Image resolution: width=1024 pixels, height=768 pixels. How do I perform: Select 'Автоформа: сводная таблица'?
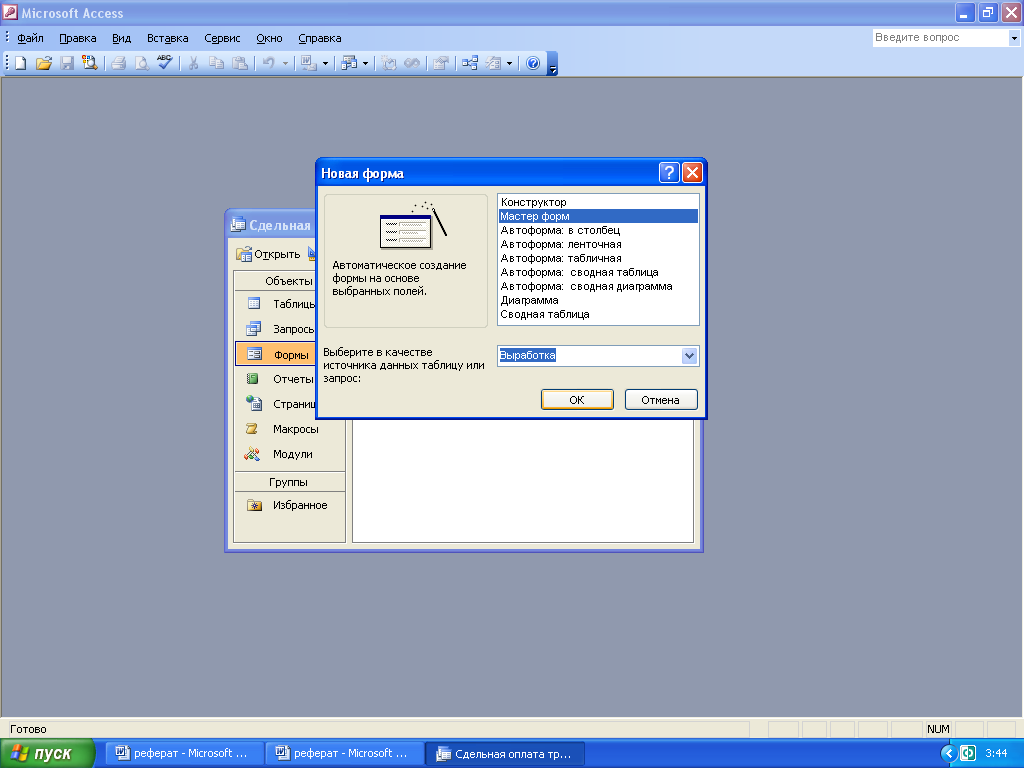click(598, 272)
